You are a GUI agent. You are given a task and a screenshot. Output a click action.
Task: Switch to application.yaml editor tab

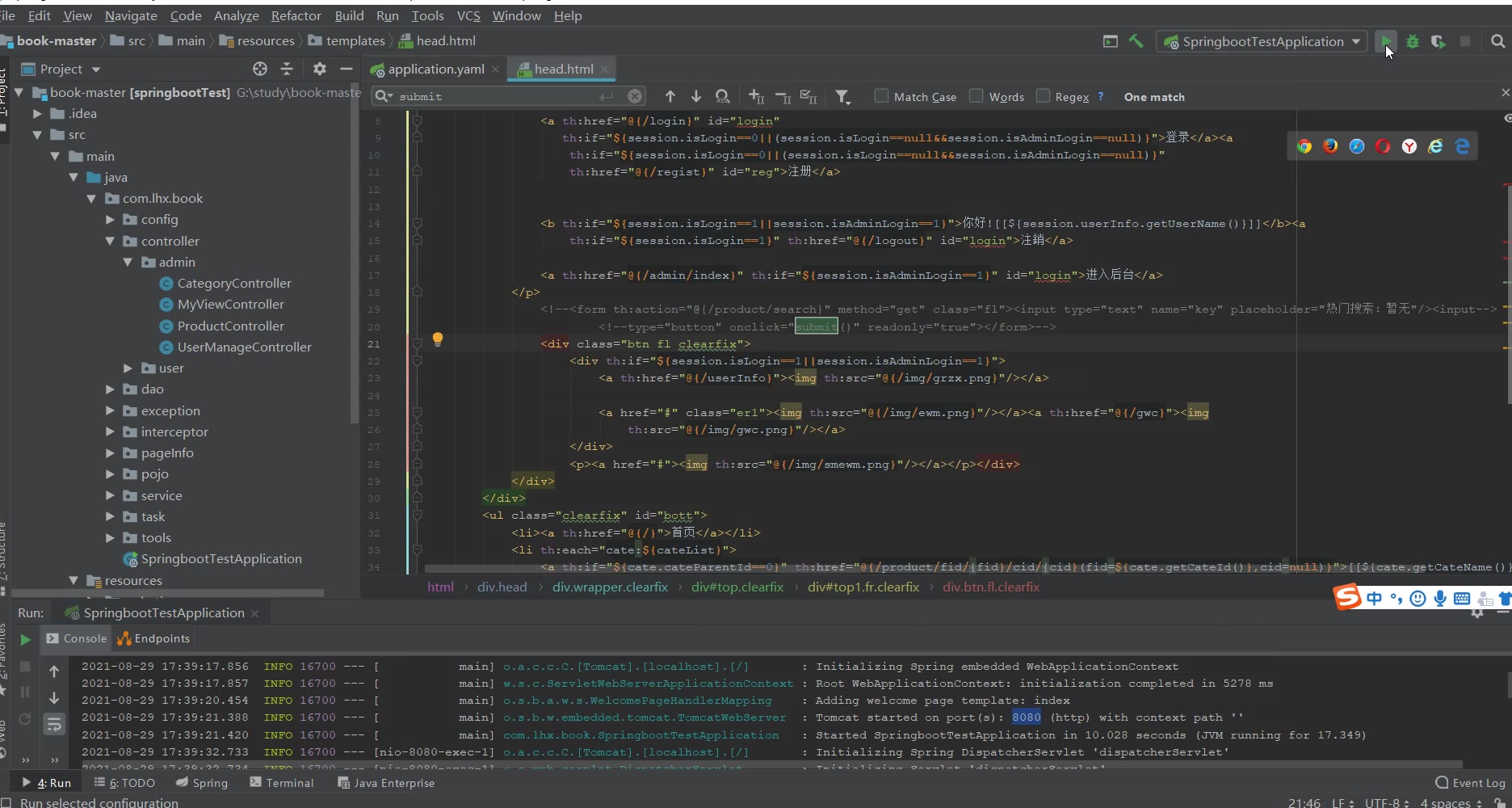[x=435, y=69]
